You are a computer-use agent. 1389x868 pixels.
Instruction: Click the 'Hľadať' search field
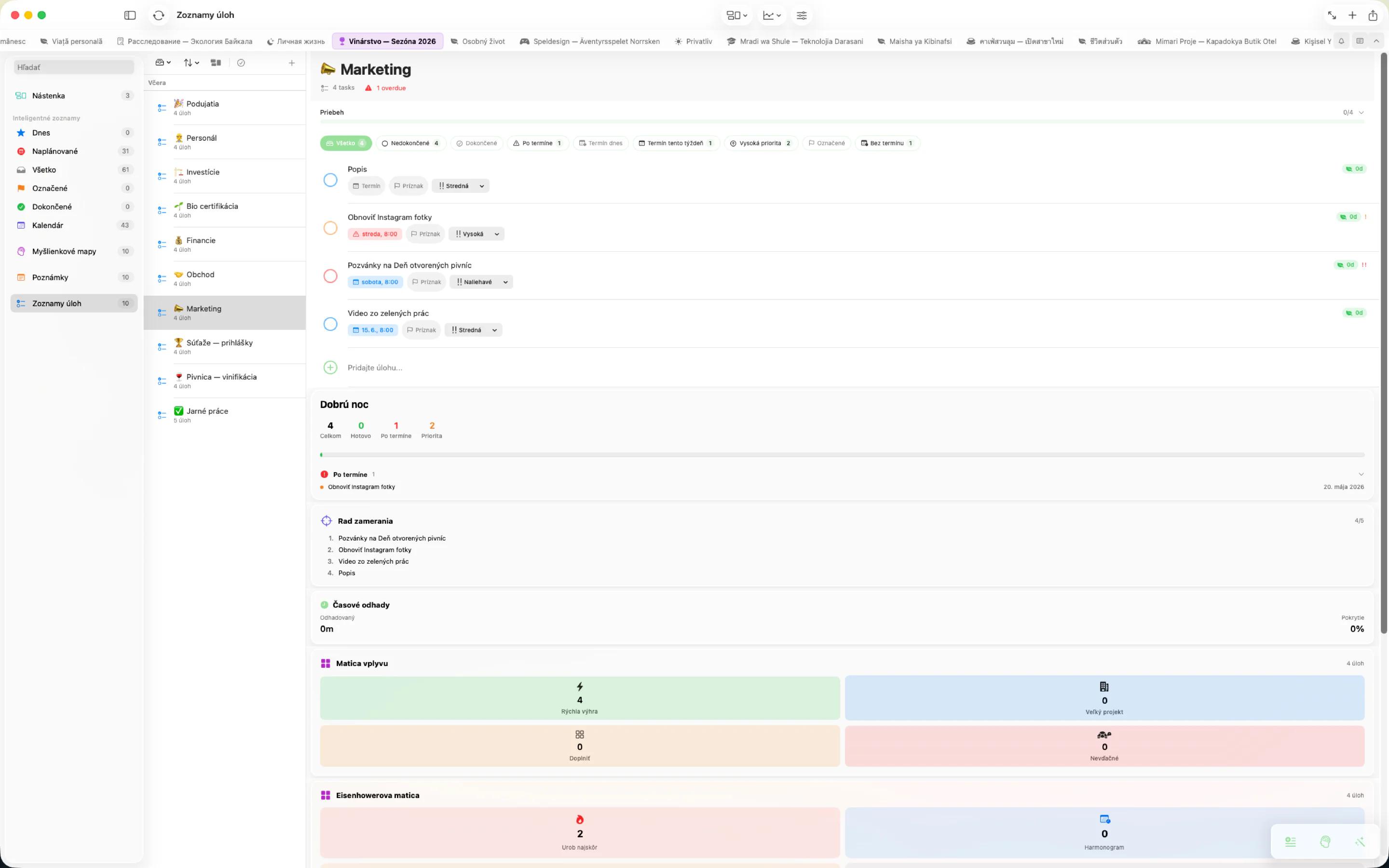pos(74,67)
